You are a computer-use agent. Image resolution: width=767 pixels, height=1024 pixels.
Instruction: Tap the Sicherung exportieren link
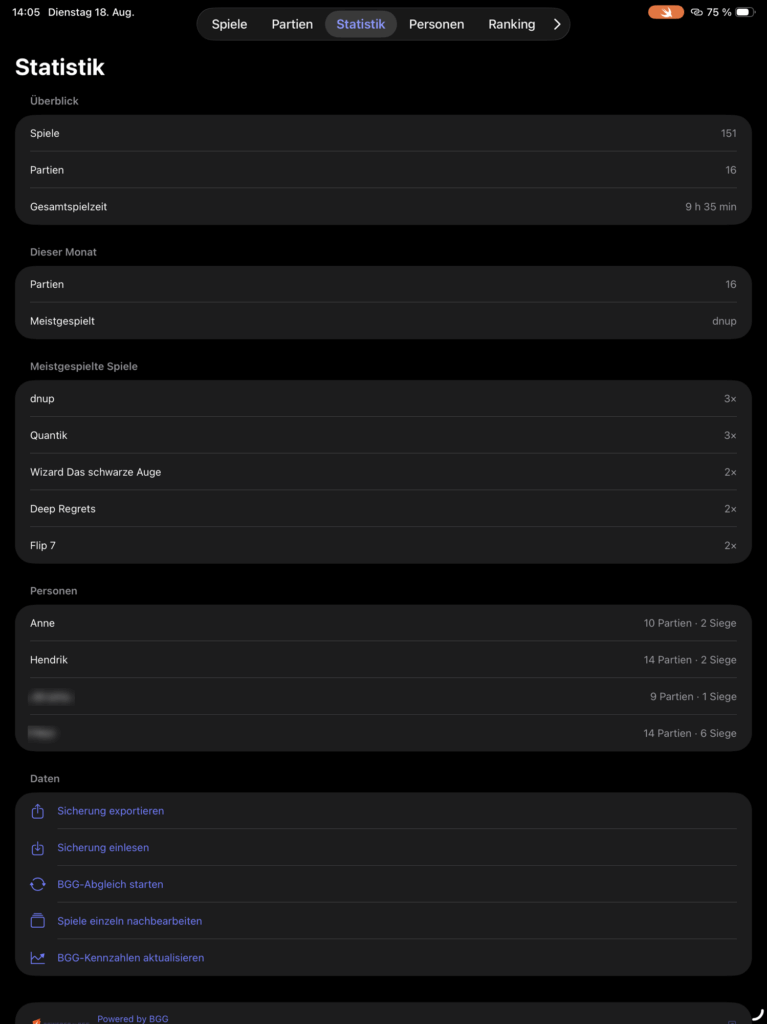(110, 811)
